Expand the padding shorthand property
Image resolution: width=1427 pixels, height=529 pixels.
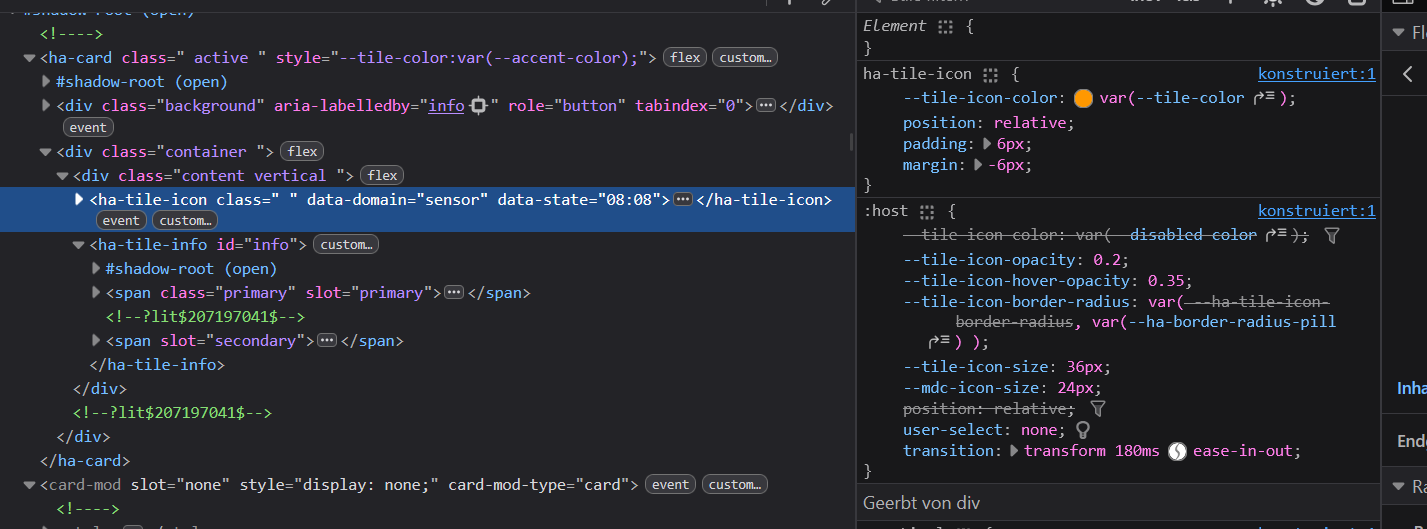click(x=988, y=144)
